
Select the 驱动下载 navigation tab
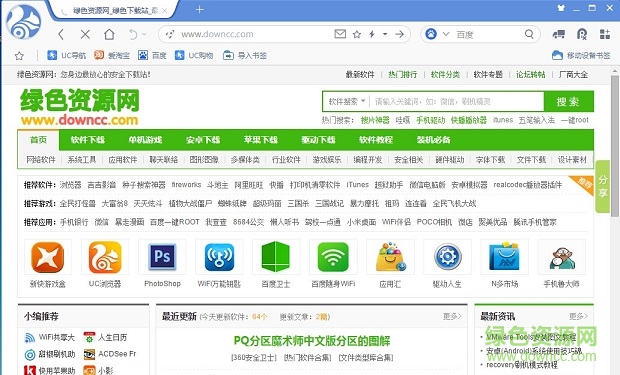click(318, 140)
